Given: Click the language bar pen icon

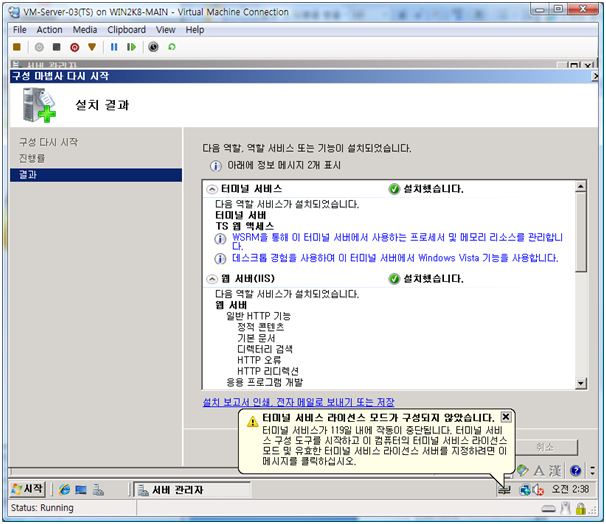Looking at the screenshot, I should 523,470.
